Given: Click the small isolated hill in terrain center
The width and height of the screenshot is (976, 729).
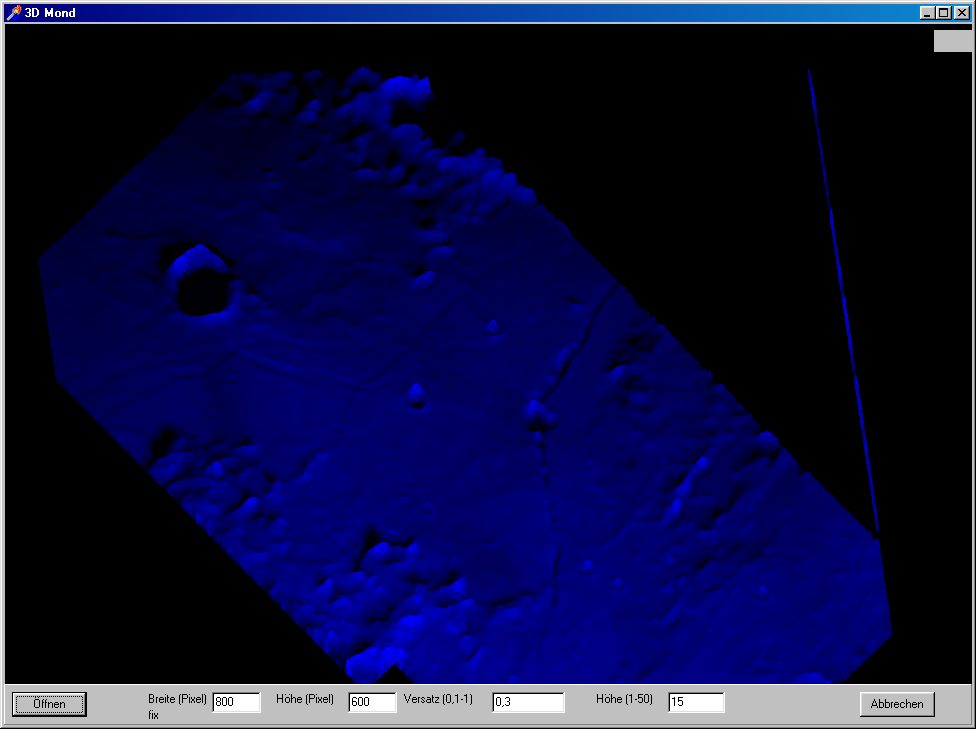Looking at the screenshot, I should click(x=417, y=393).
